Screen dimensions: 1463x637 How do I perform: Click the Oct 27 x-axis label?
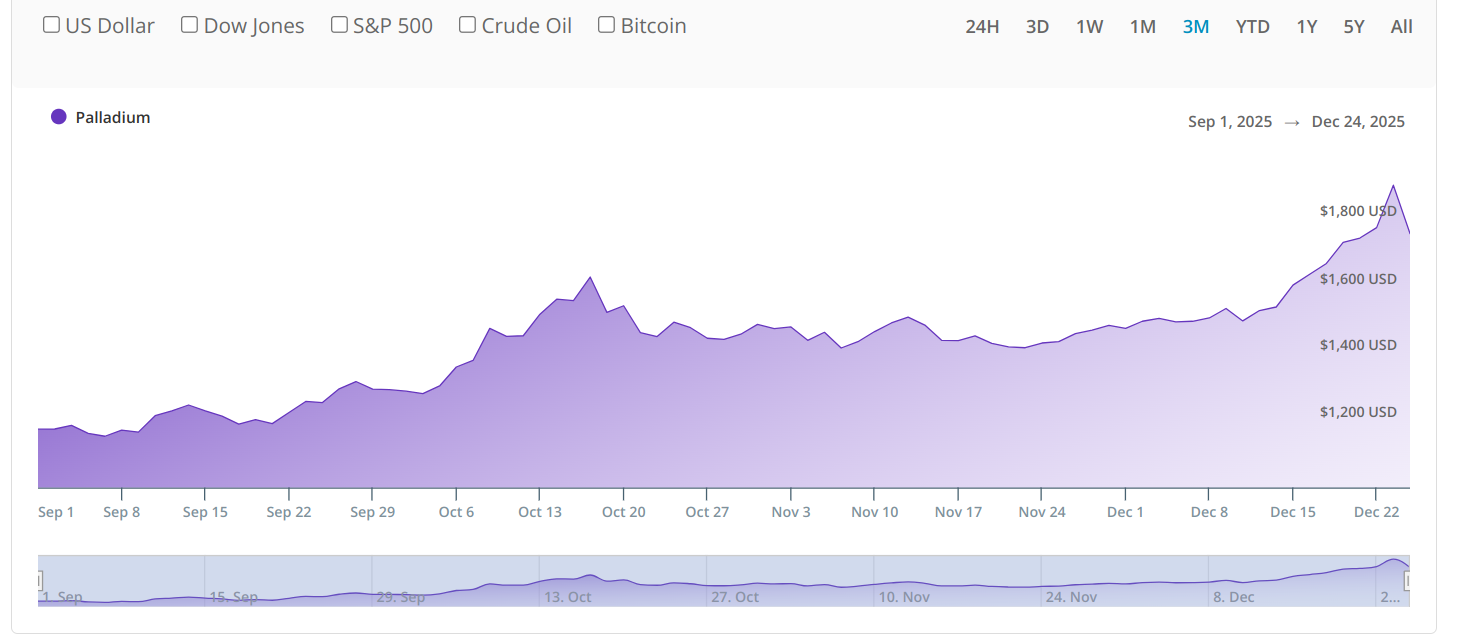706,512
